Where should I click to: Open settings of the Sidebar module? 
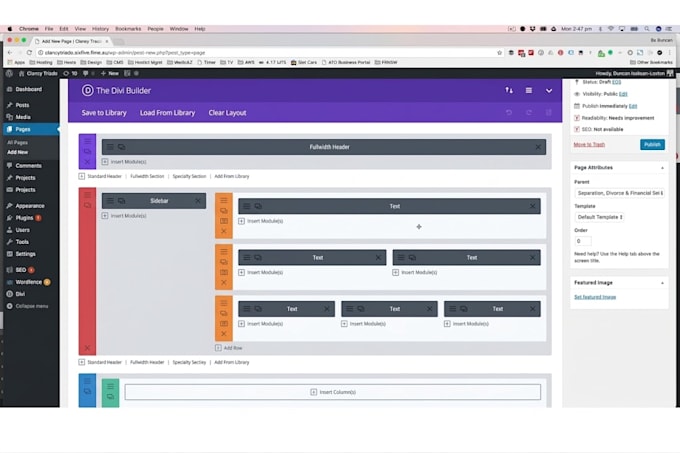tap(110, 201)
